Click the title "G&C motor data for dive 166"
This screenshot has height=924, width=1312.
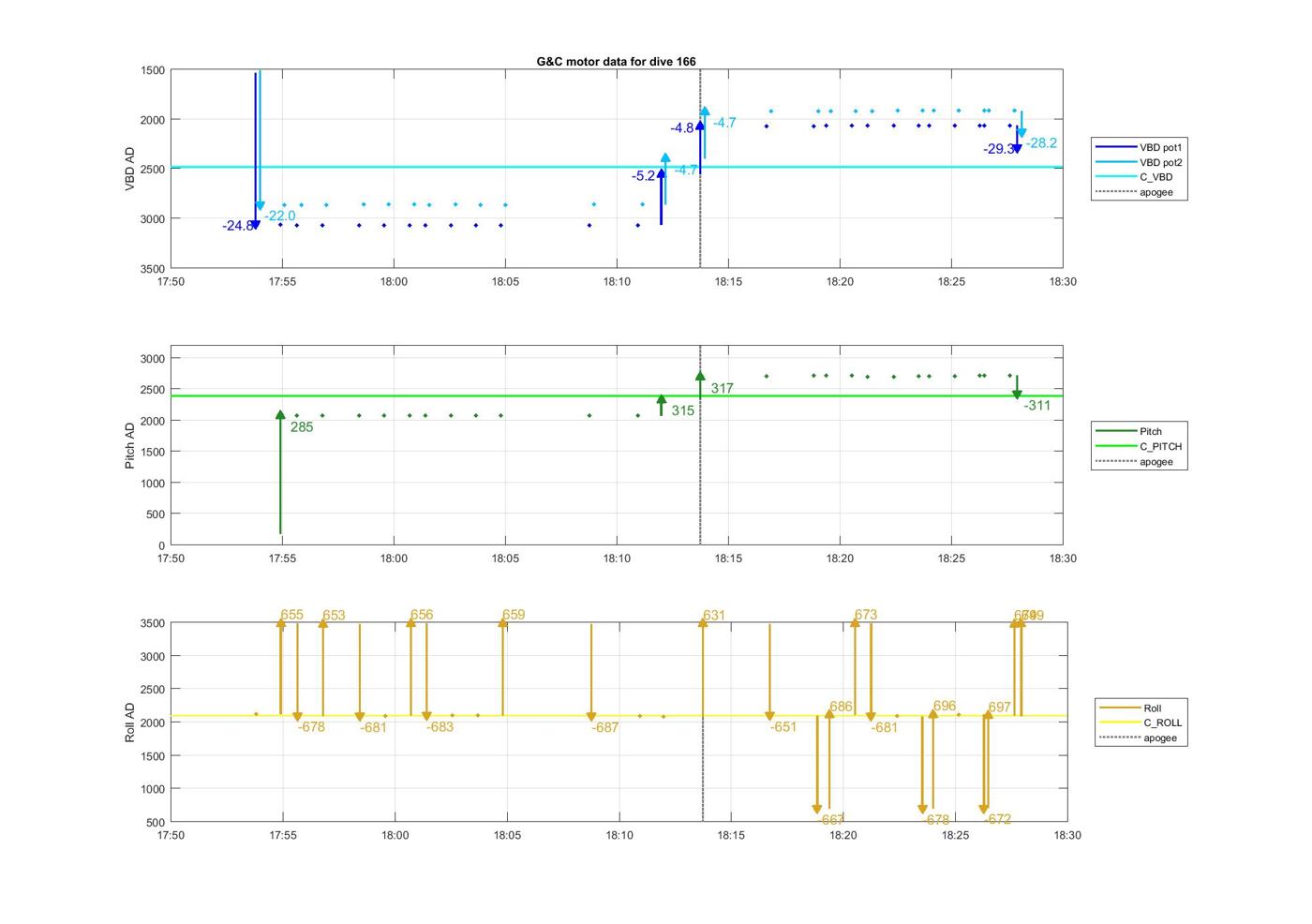click(x=616, y=62)
